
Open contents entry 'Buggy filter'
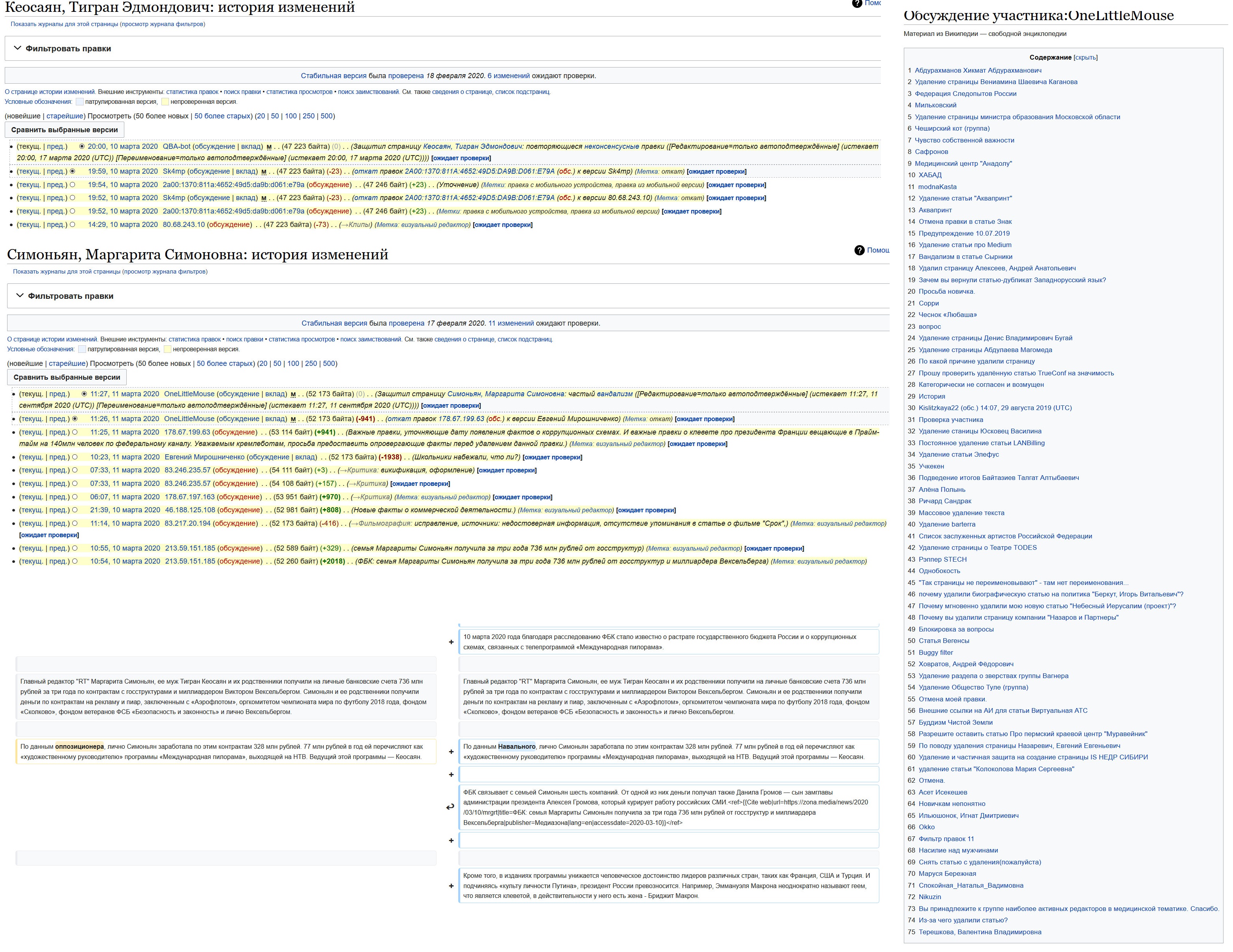(935, 652)
